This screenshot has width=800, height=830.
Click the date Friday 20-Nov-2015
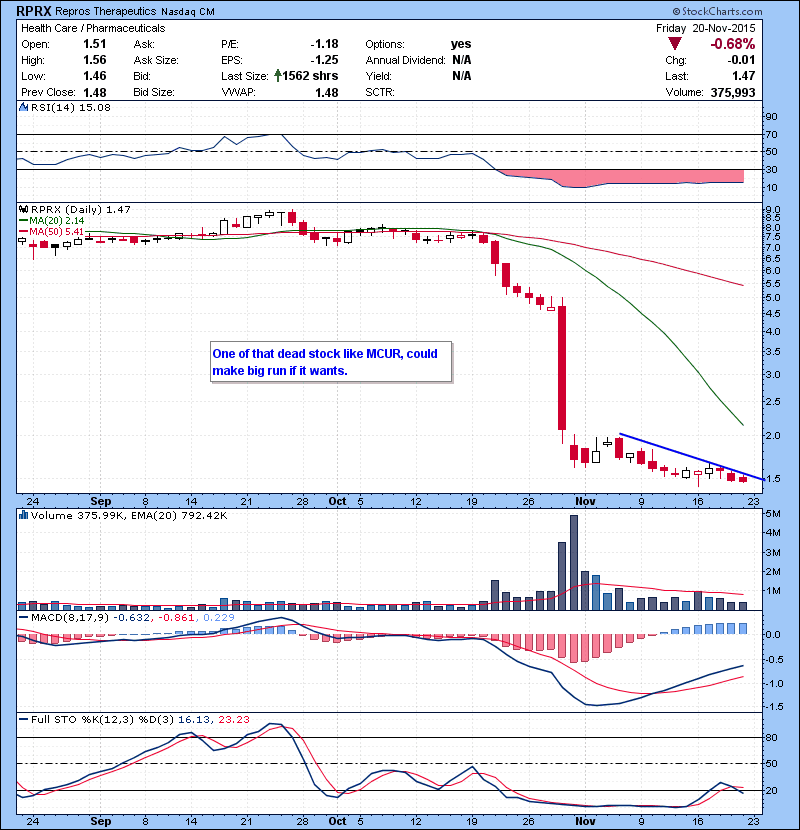[706, 28]
